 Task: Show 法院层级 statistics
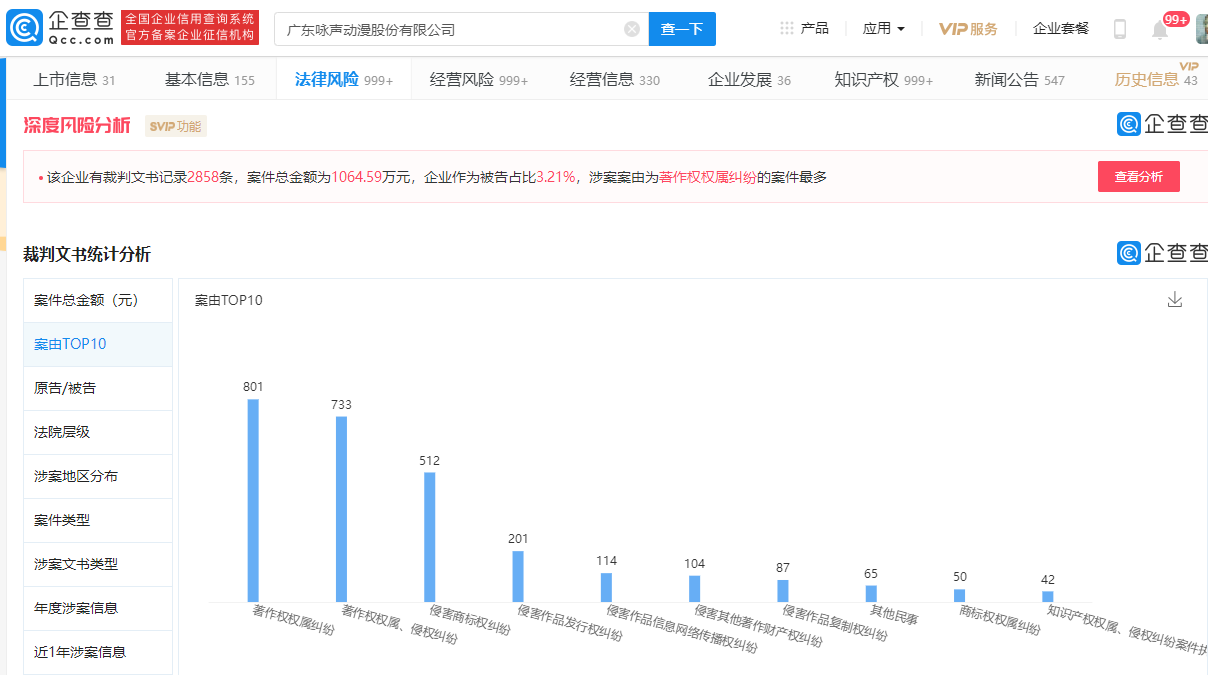click(x=98, y=432)
